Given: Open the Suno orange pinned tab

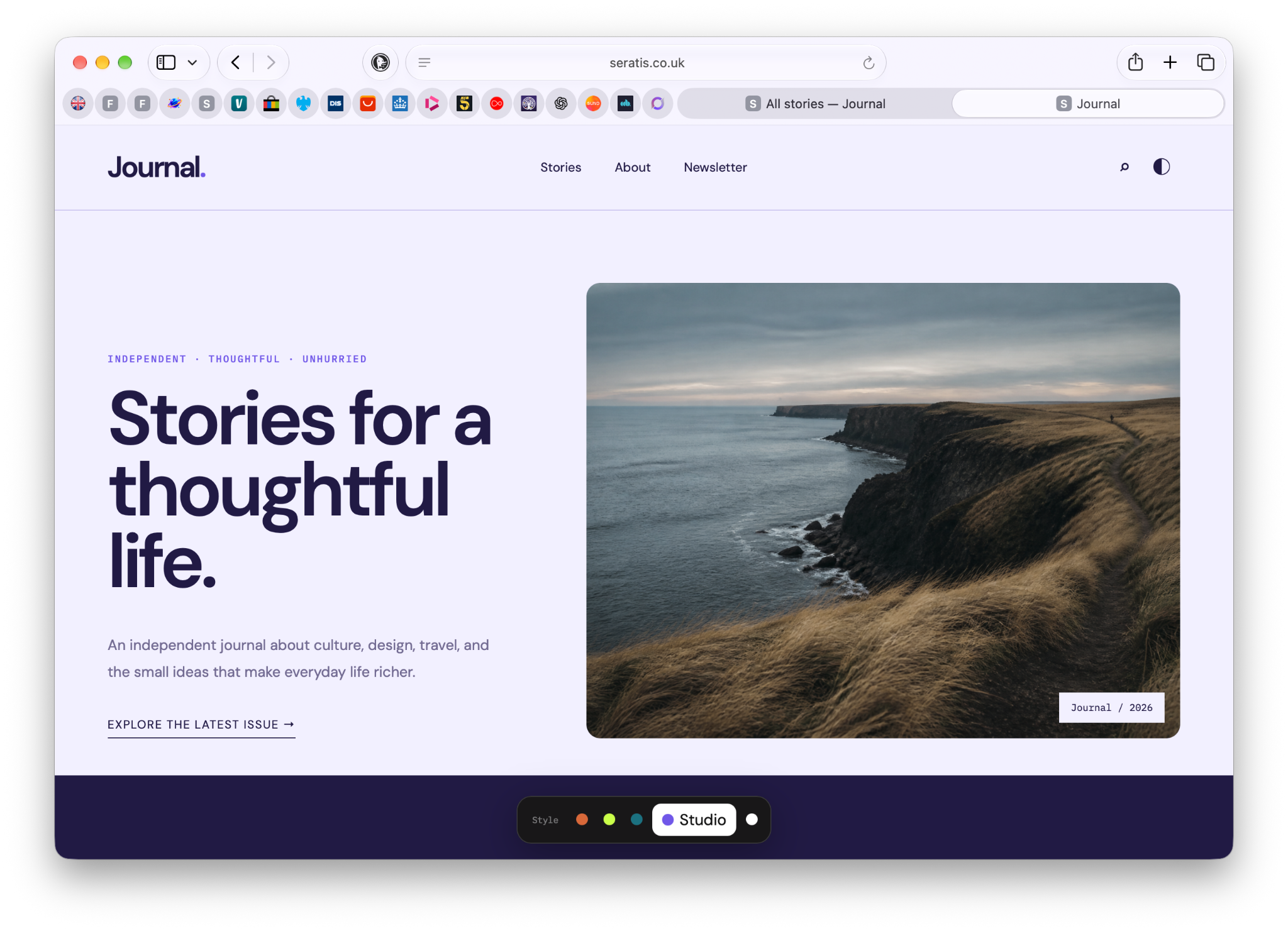Looking at the screenshot, I should coord(593,104).
